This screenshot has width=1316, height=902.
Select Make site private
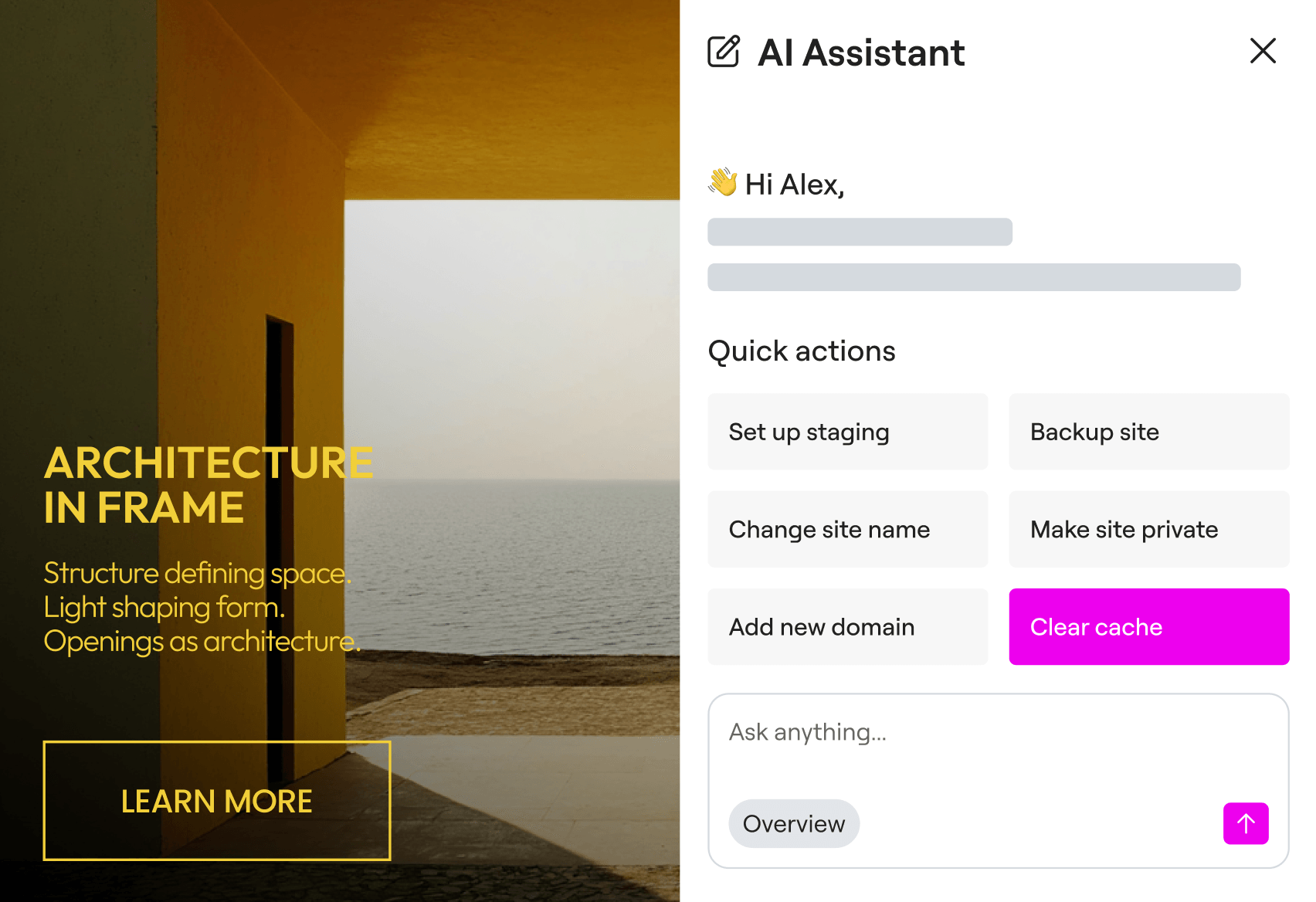pyautogui.click(x=1148, y=530)
